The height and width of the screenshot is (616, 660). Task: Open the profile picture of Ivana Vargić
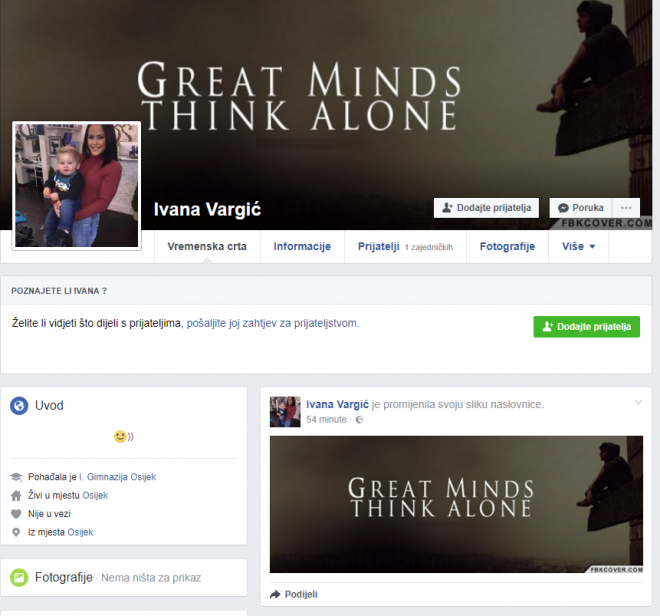click(76, 185)
